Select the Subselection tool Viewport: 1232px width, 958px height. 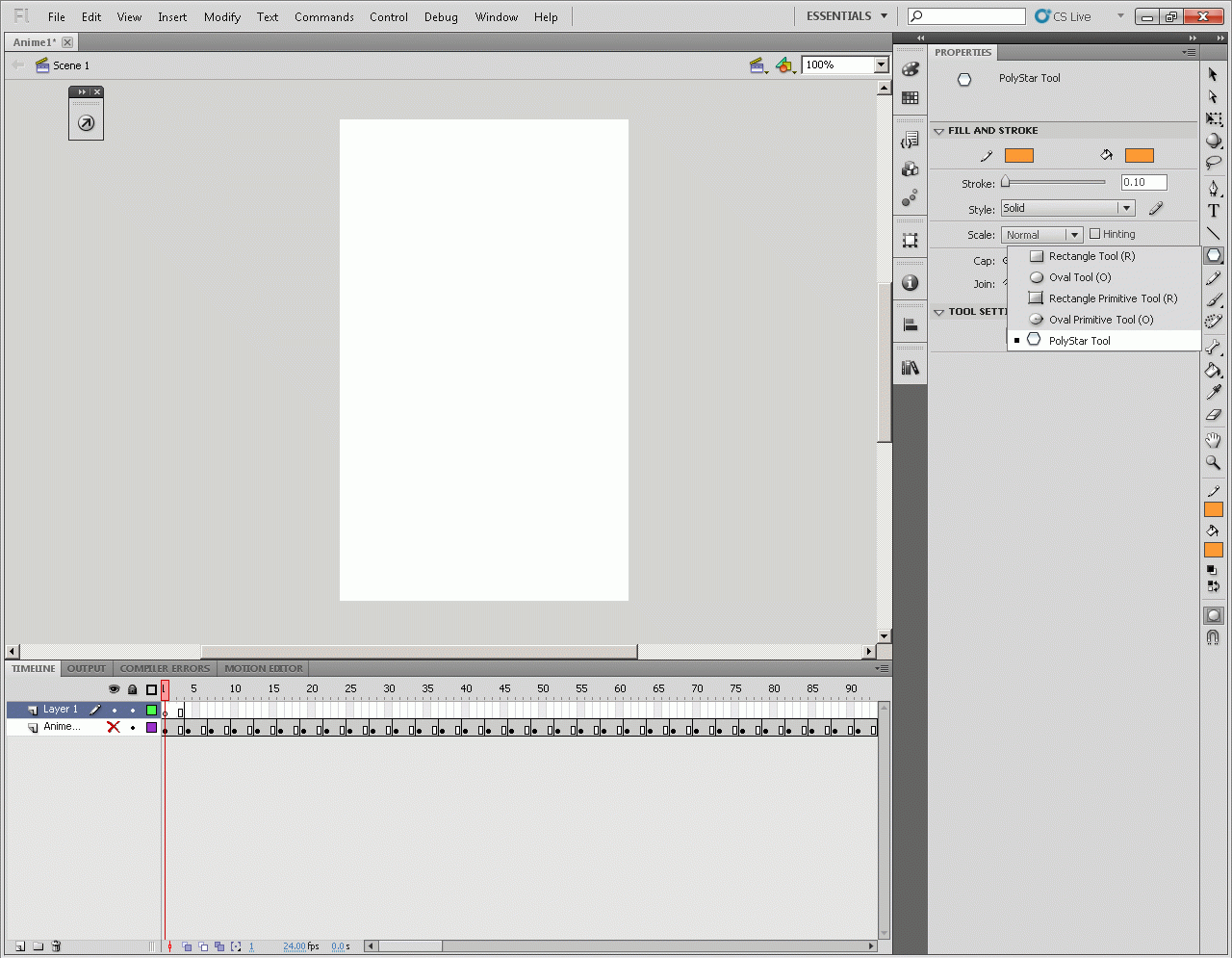coord(1213,96)
